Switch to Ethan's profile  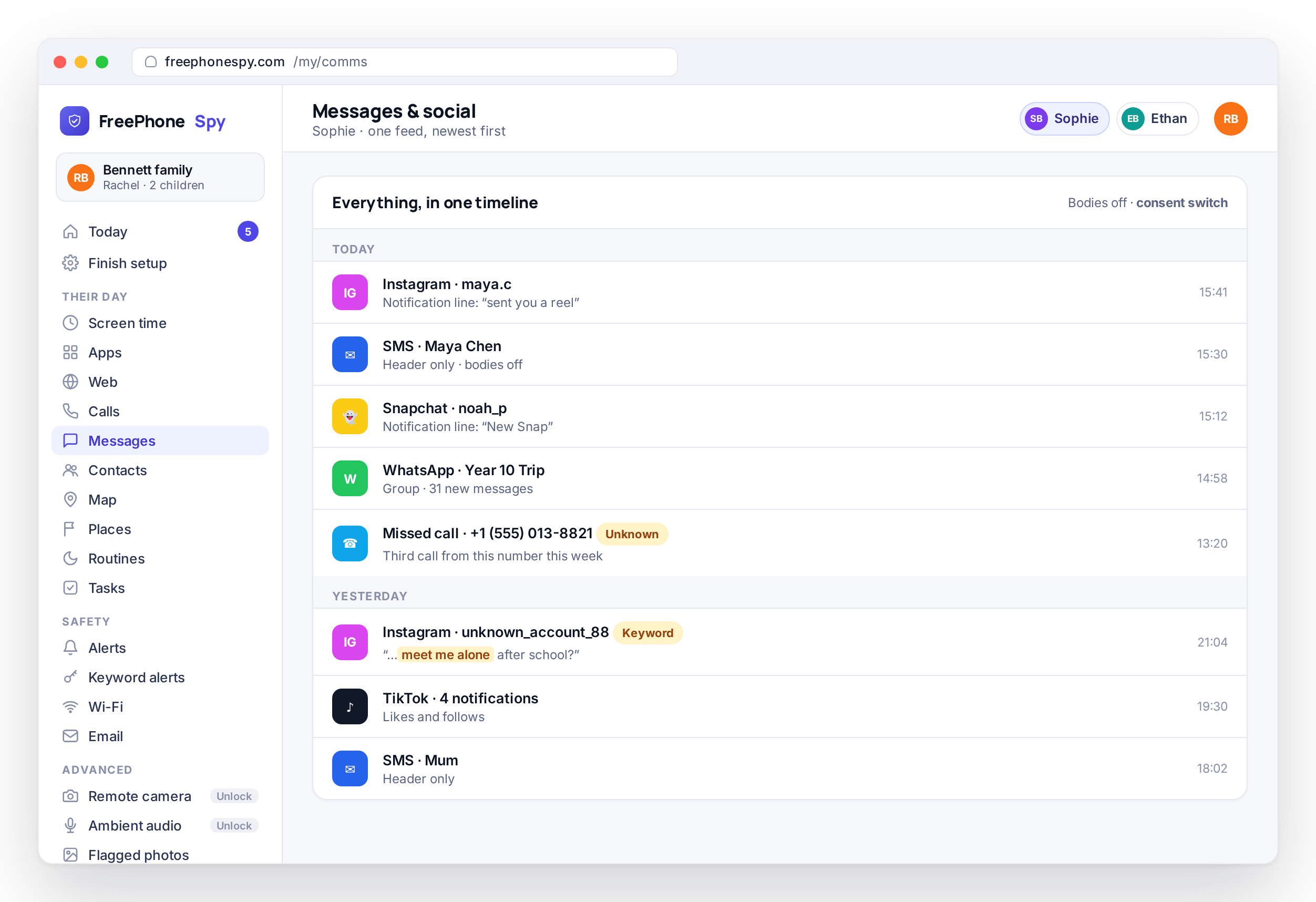(1157, 119)
